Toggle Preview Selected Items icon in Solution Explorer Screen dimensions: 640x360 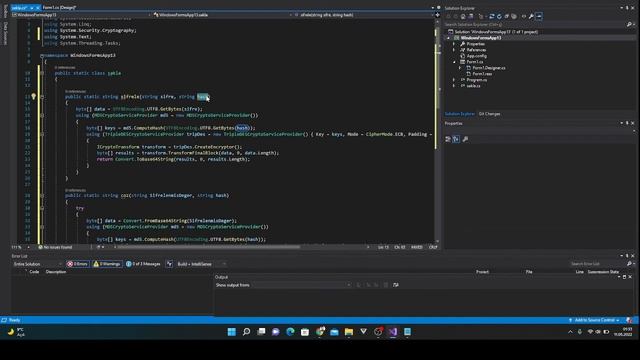tap(539, 16)
